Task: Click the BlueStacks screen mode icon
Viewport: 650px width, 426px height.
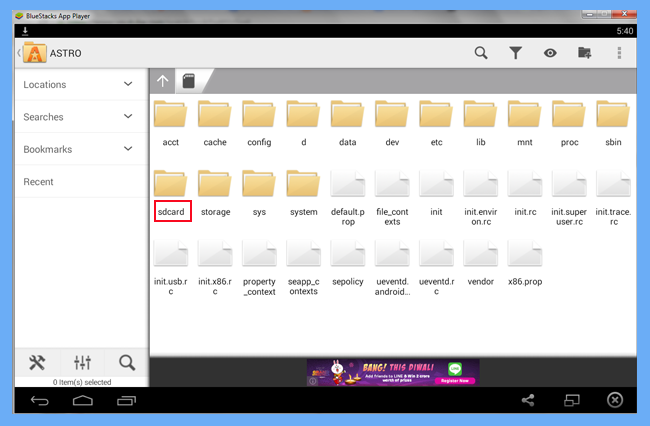Action: coord(572,400)
